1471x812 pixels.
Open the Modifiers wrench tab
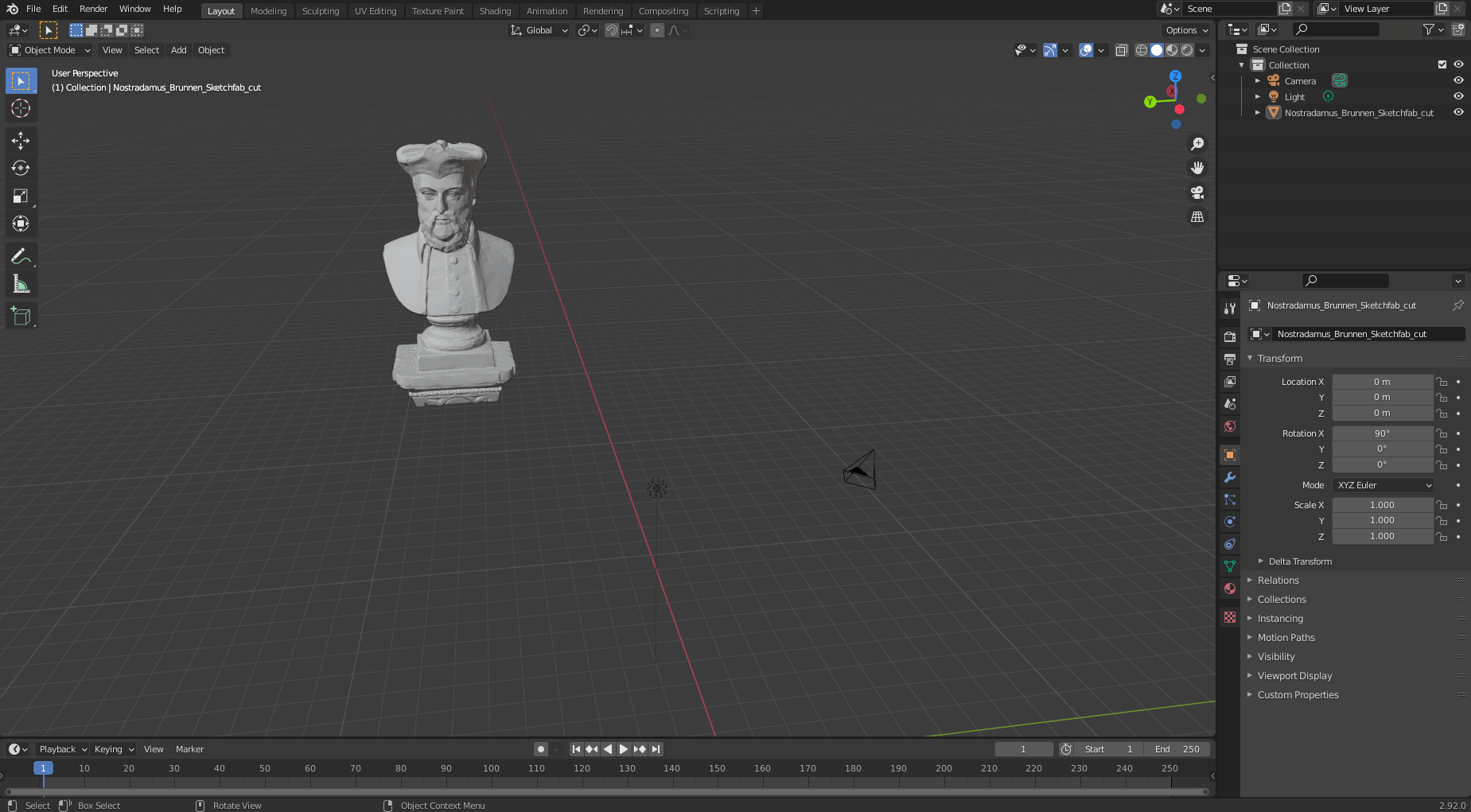click(1230, 477)
